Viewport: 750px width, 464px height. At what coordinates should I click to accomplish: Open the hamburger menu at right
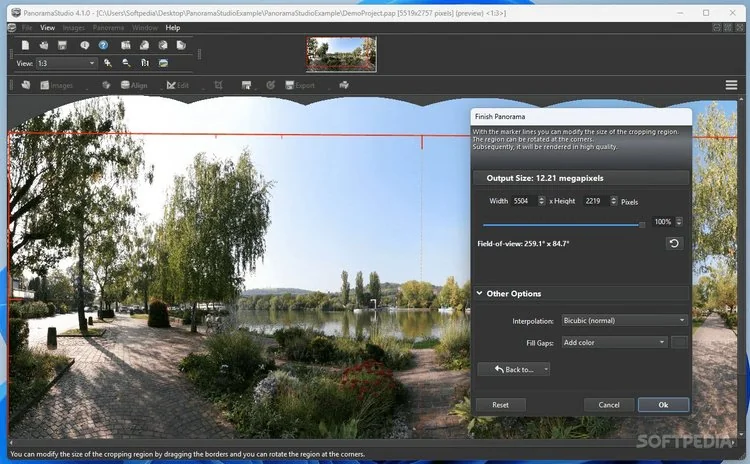[x=731, y=85]
